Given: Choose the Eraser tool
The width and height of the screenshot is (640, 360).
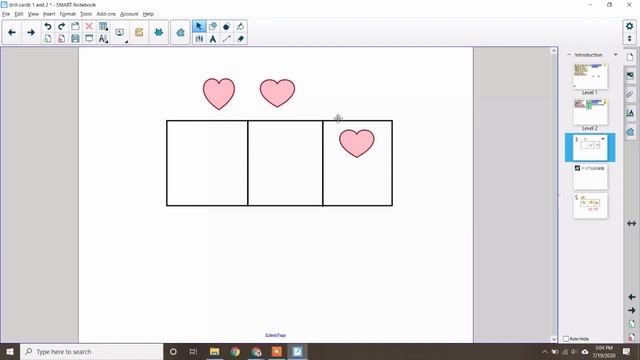Looking at the screenshot, I should pyautogui.click(x=240, y=39).
